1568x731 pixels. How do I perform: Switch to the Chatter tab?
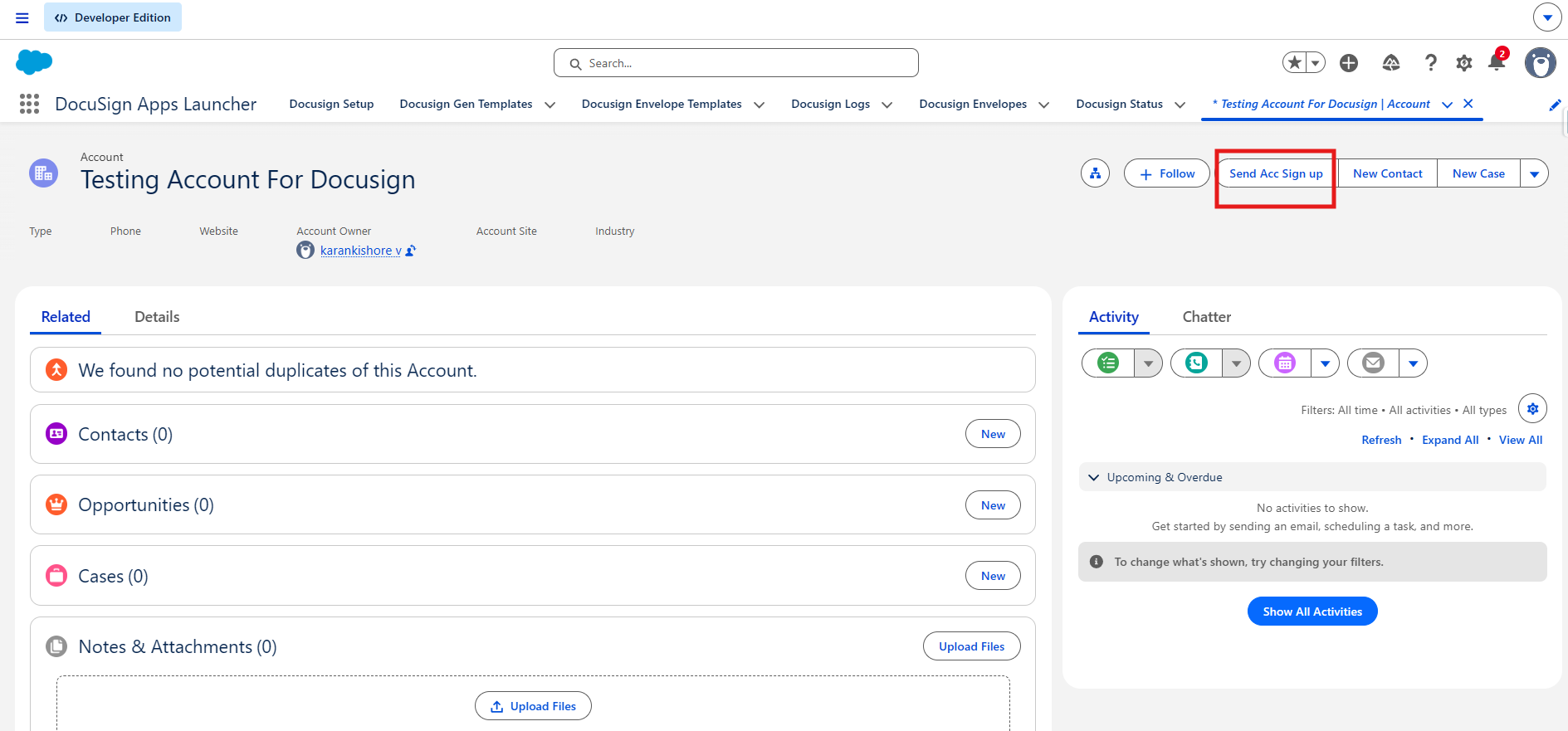tap(1206, 317)
